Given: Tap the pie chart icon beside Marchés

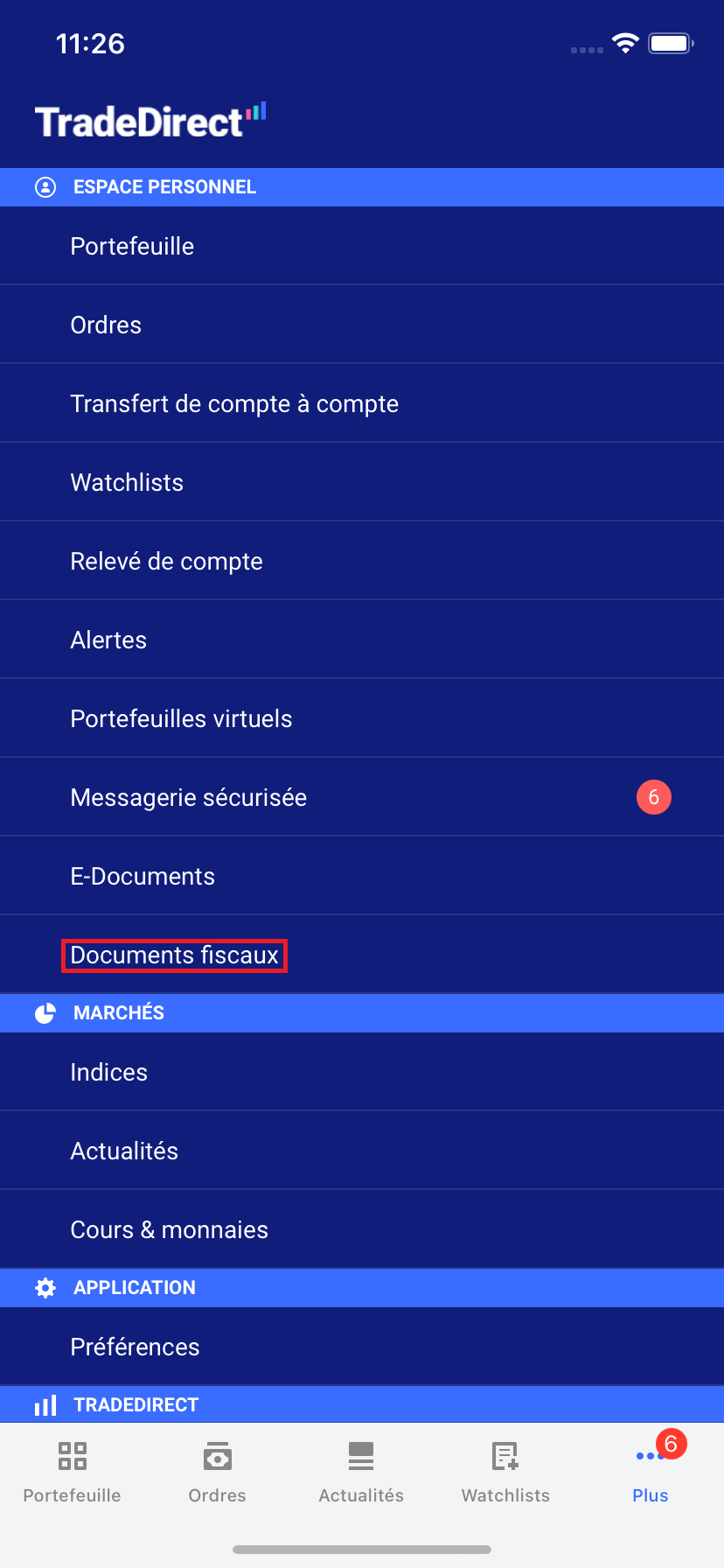Looking at the screenshot, I should [45, 1013].
